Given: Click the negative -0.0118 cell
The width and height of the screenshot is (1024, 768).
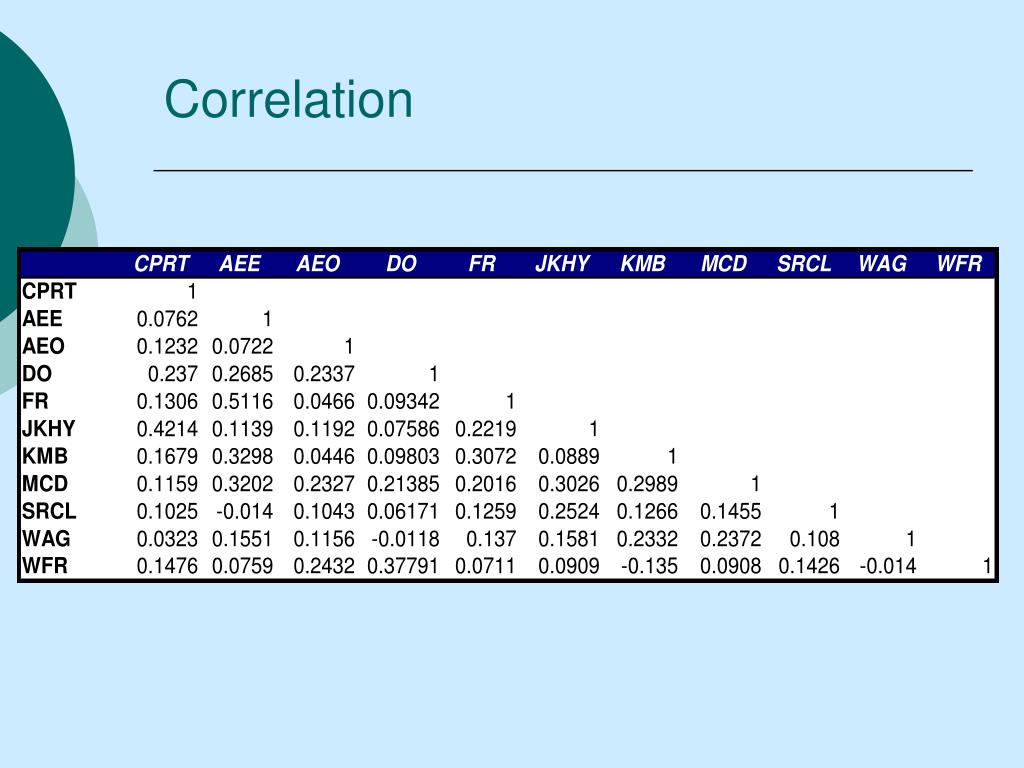Looking at the screenshot, I should point(406,538).
